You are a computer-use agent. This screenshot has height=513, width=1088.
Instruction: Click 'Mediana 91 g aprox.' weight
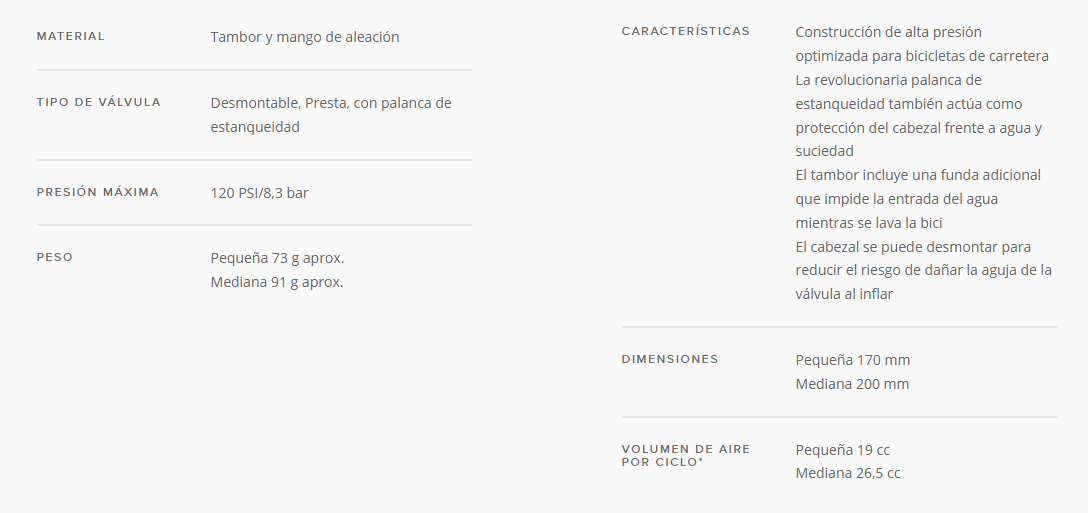[x=277, y=282]
